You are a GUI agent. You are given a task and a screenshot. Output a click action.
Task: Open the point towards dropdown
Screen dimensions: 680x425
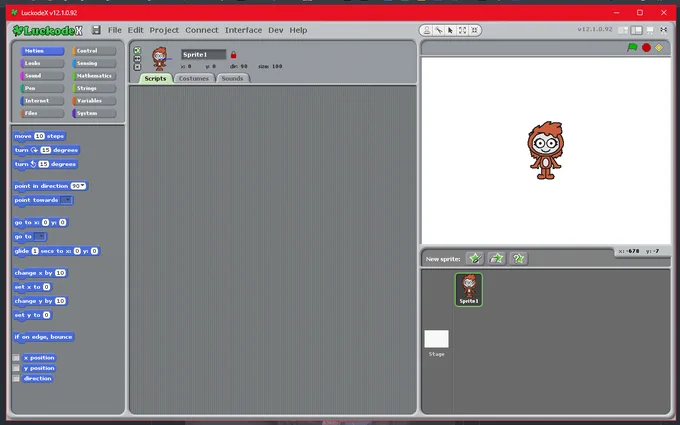click(66, 200)
